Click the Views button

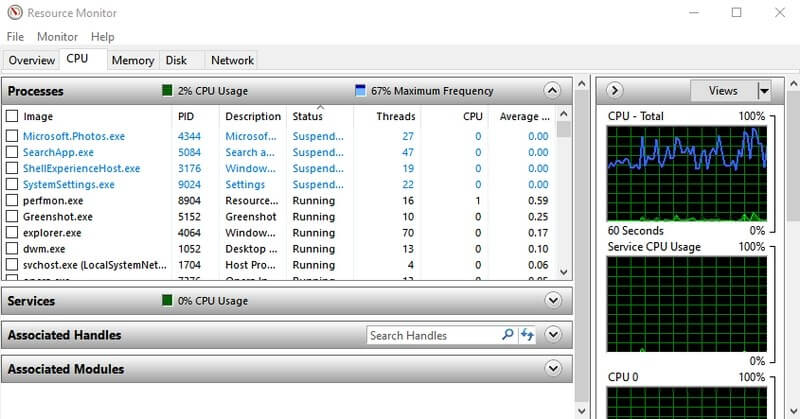[723, 91]
